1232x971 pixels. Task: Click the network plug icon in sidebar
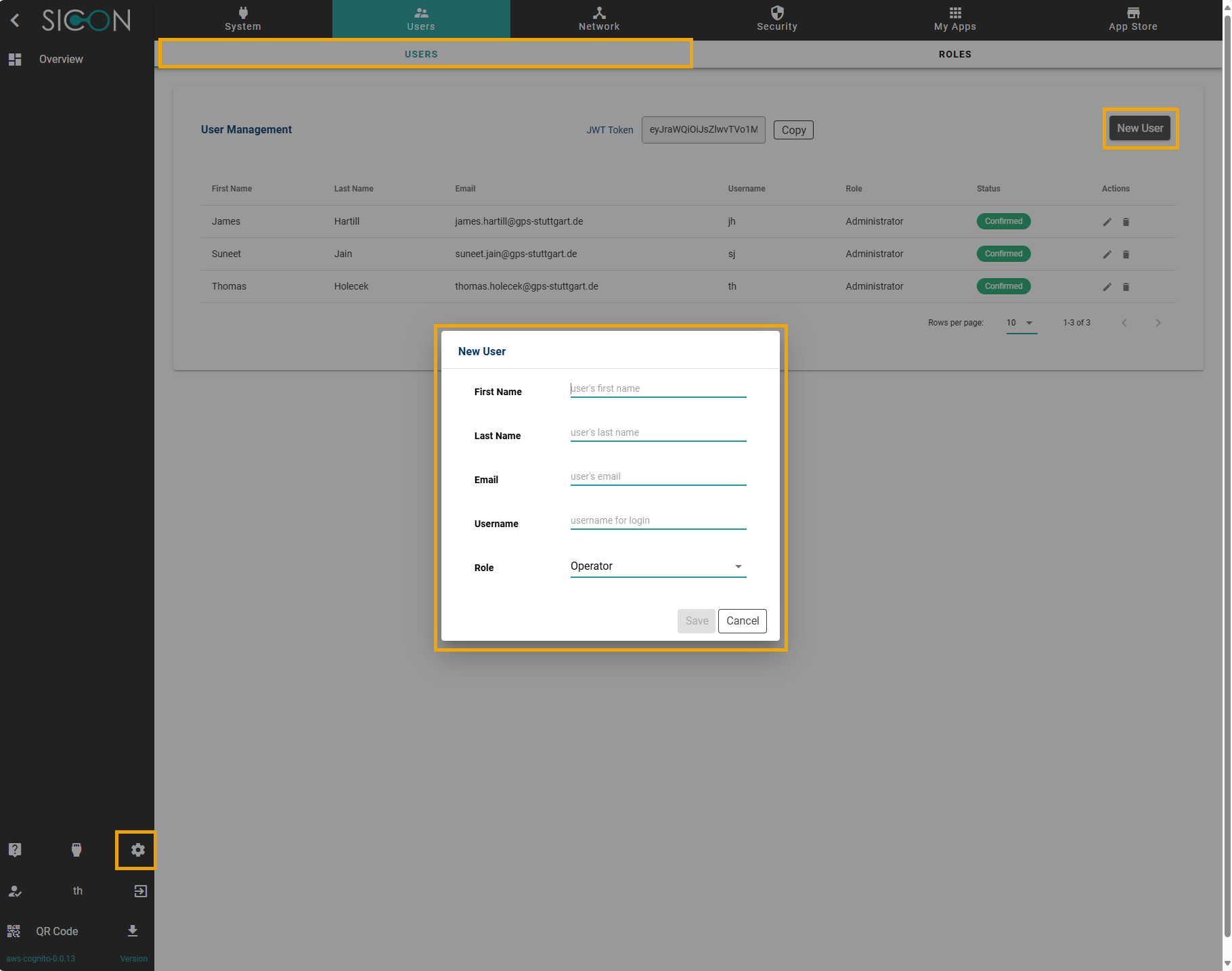tap(76, 850)
